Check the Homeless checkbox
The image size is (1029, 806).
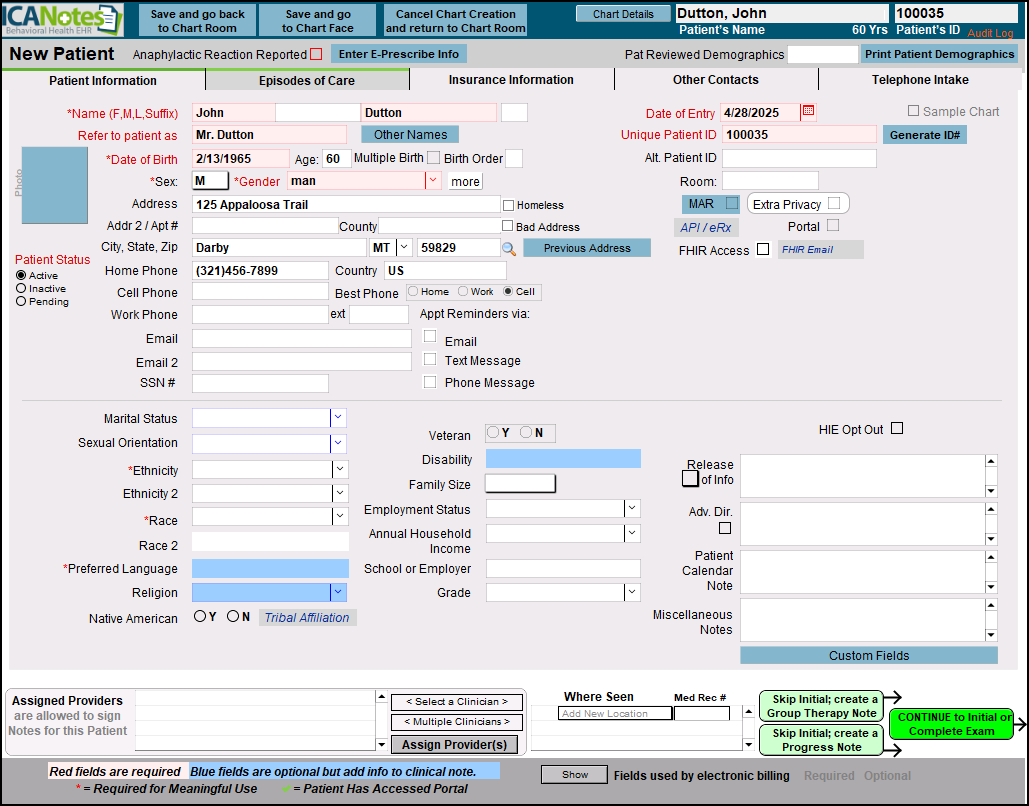click(x=508, y=205)
